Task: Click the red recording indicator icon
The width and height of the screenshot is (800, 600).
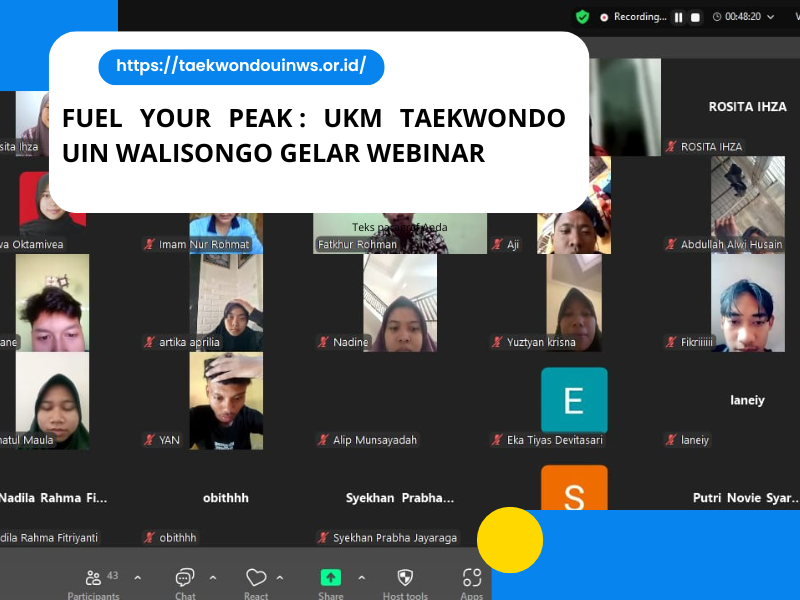Action: (604, 17)
